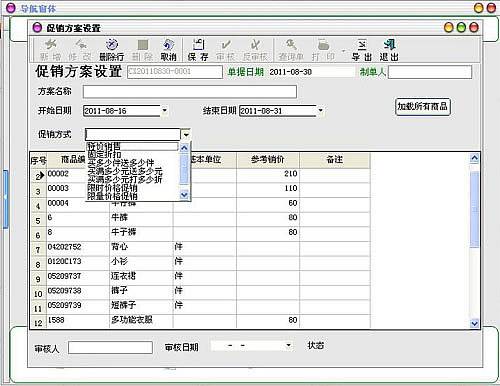
Task: Click the 备注 column header
Action: [x=335, y=160]
